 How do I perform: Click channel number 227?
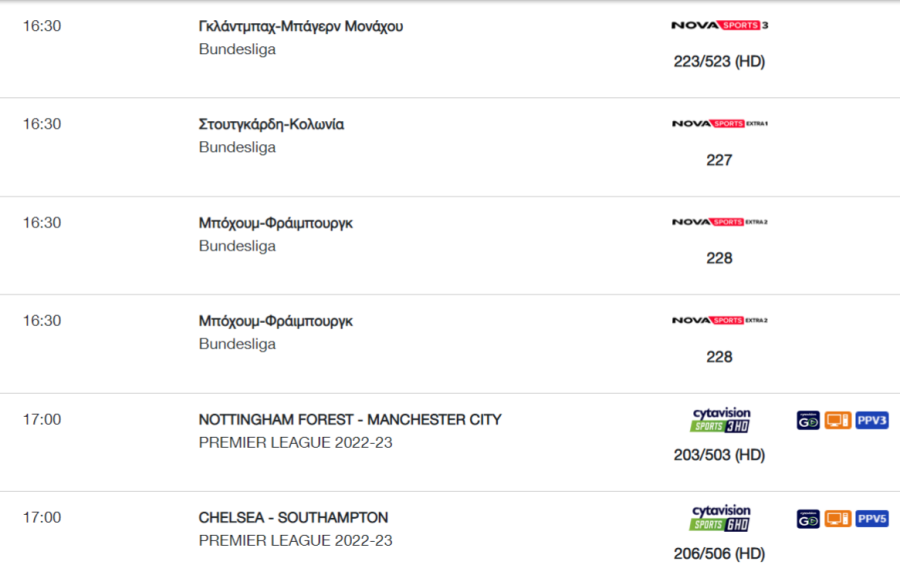click(x=719, y=160)
